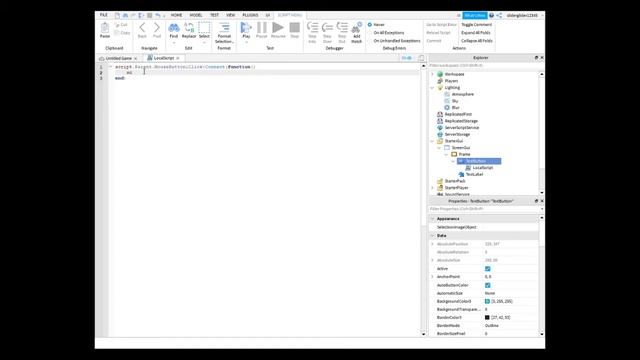Switch to the VIEW ribbon tab

(x=231, y=15)
